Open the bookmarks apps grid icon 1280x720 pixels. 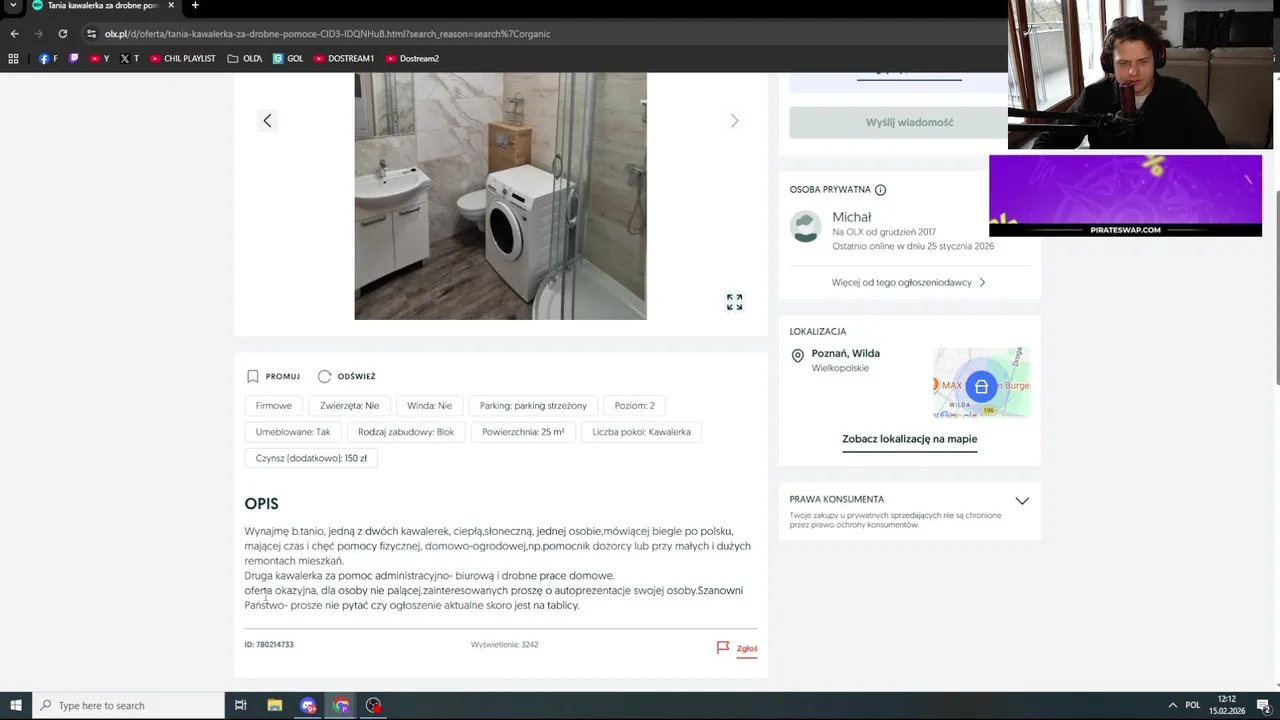[13, 59]
